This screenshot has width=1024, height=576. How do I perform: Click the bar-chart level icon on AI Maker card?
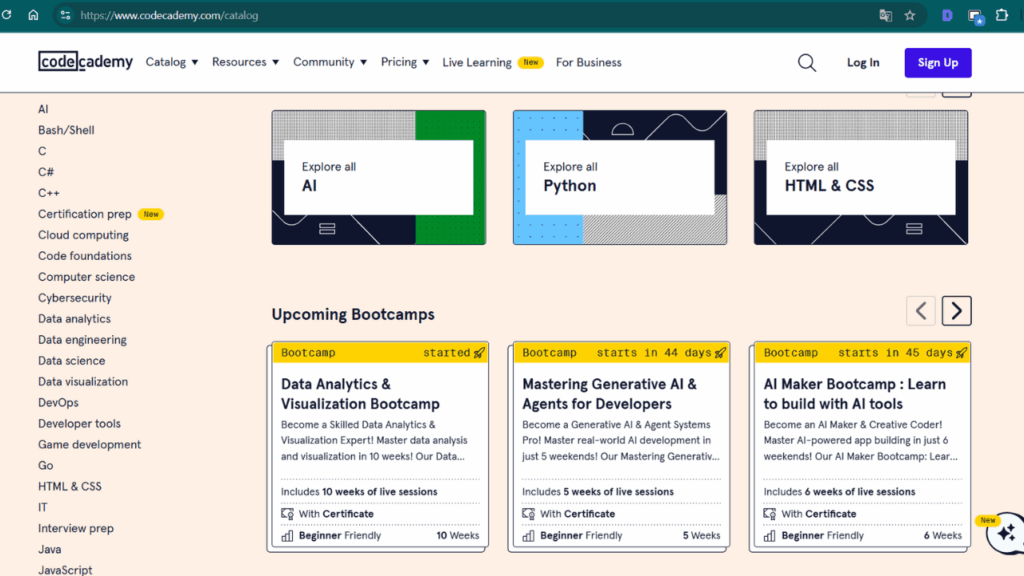pyautogui.click(x=770, y=535)
